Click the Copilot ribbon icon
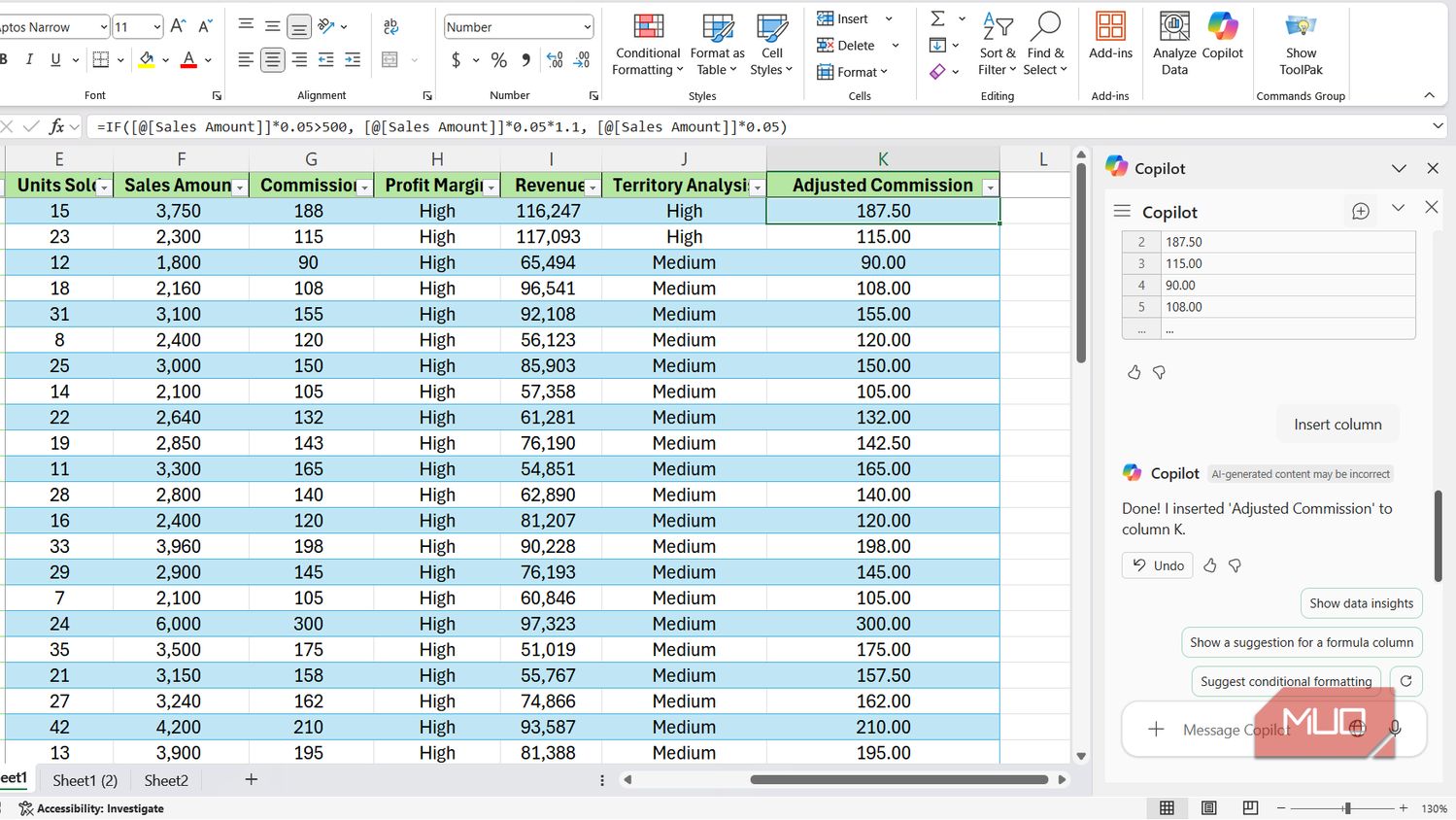This screenshot has width=1456, height=820. click(1222, 37)
